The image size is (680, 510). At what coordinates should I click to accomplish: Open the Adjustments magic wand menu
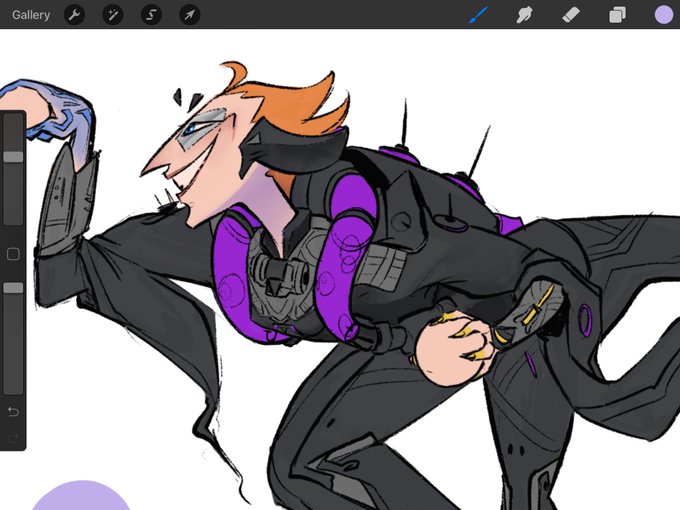point(113,15)
